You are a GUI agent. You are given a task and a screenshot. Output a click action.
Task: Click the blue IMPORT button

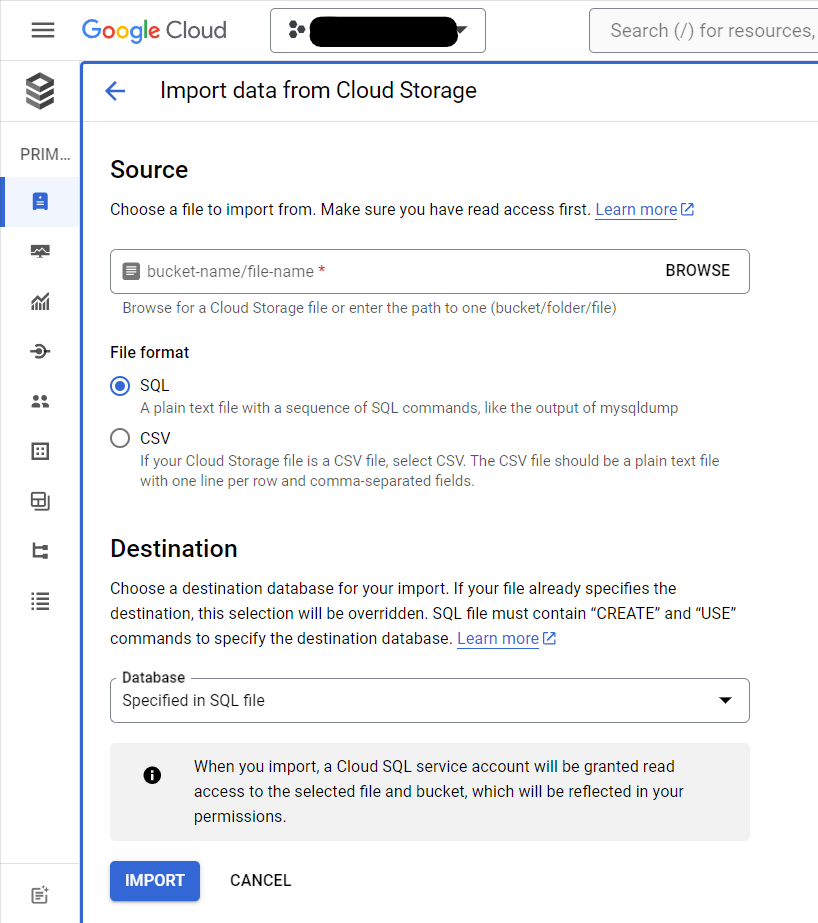coord(154,881)
